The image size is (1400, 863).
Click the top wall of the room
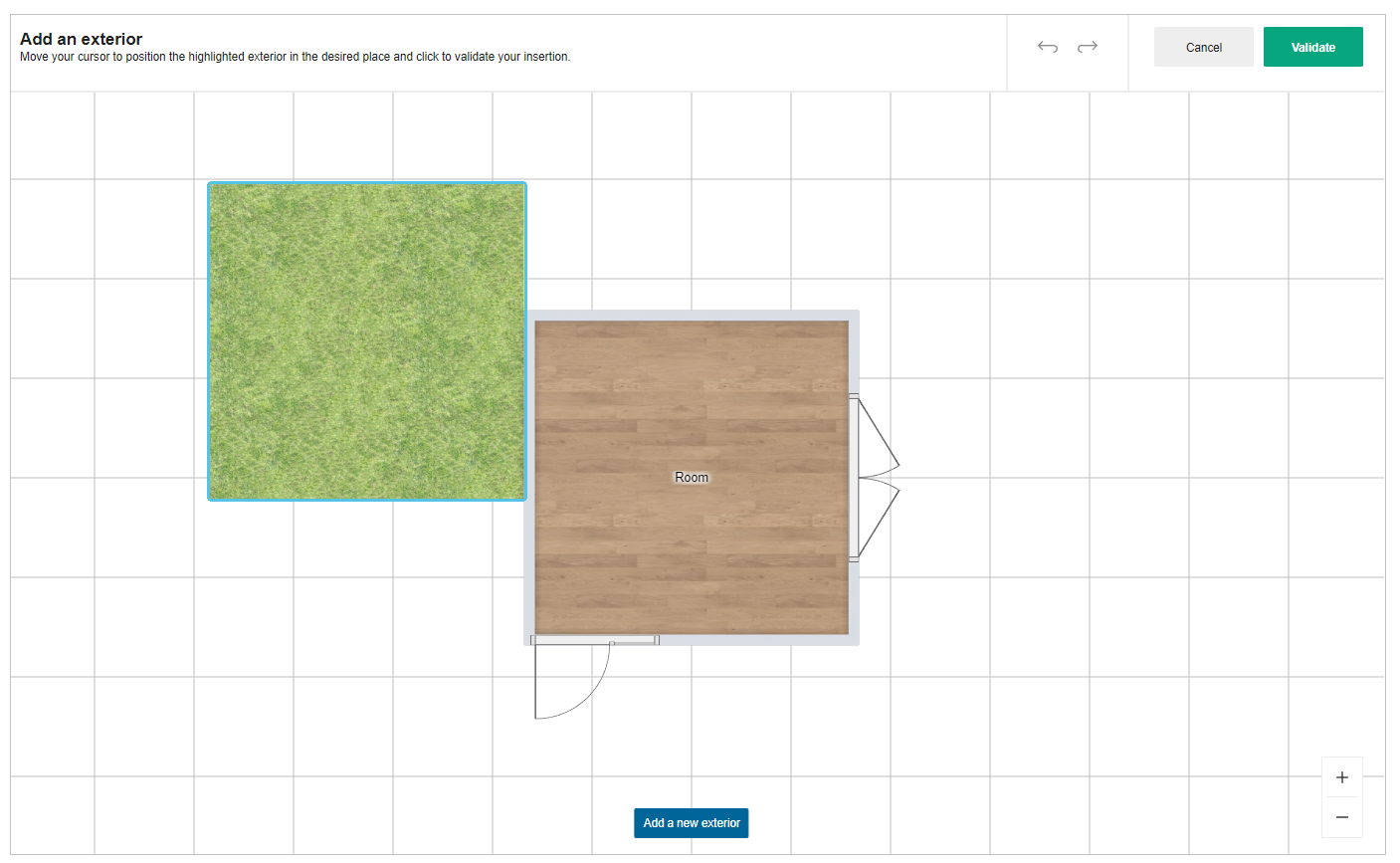tap(692, 315)
